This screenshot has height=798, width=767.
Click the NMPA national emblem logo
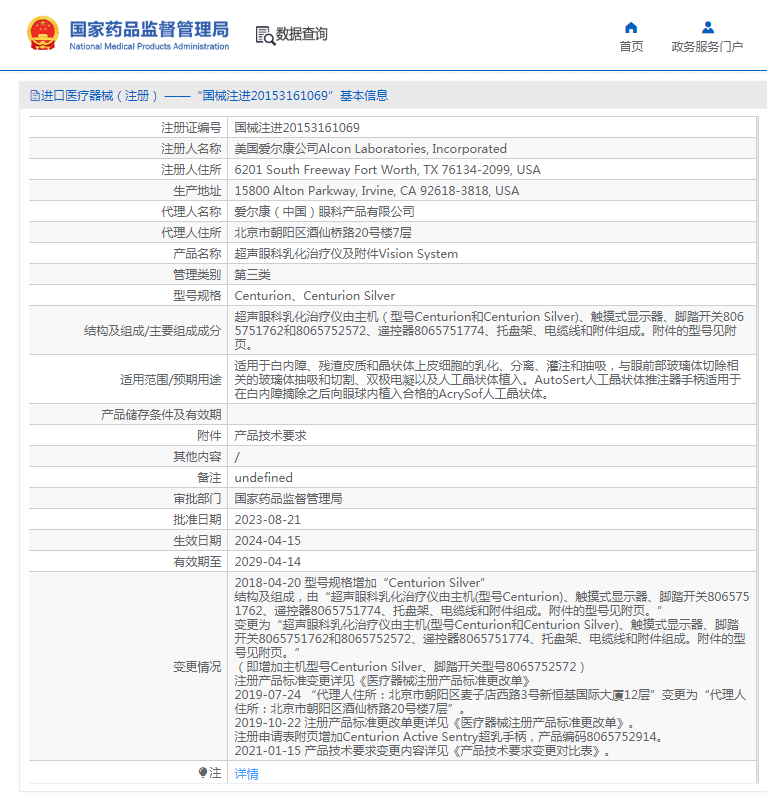coord(43,34)
